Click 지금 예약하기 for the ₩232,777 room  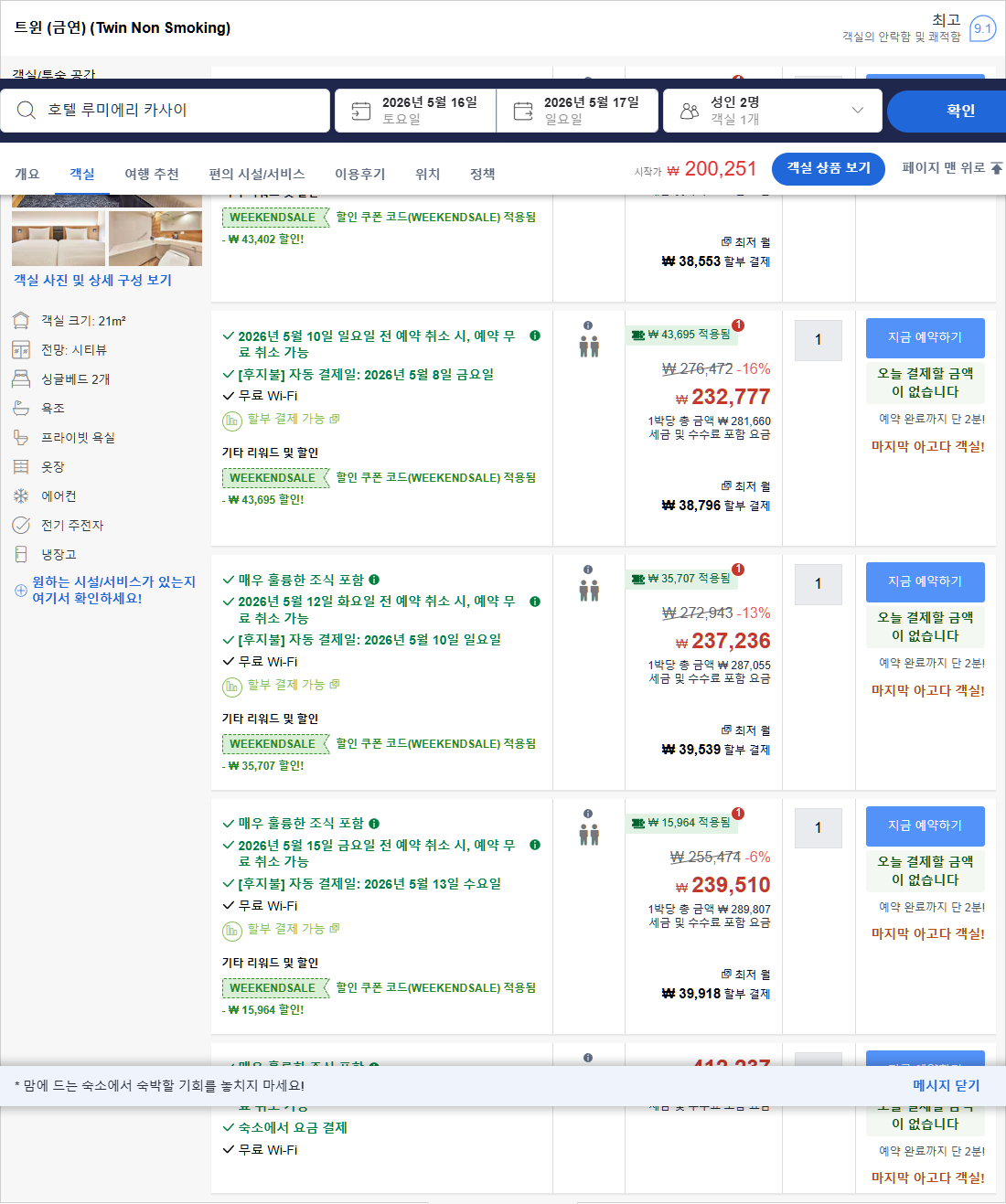(925, 337)
